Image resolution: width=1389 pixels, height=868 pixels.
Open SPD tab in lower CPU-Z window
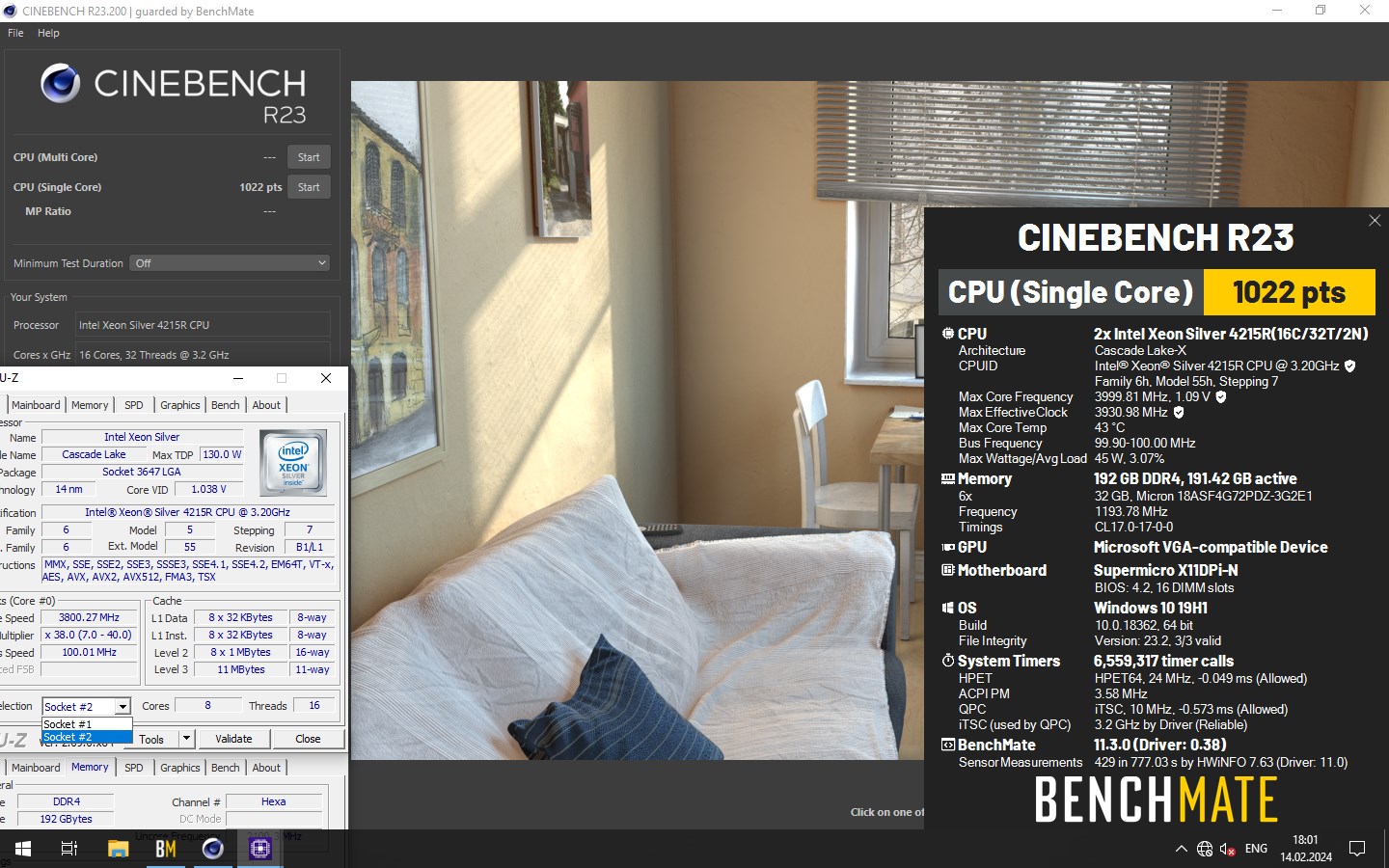(x=134, y=768)
